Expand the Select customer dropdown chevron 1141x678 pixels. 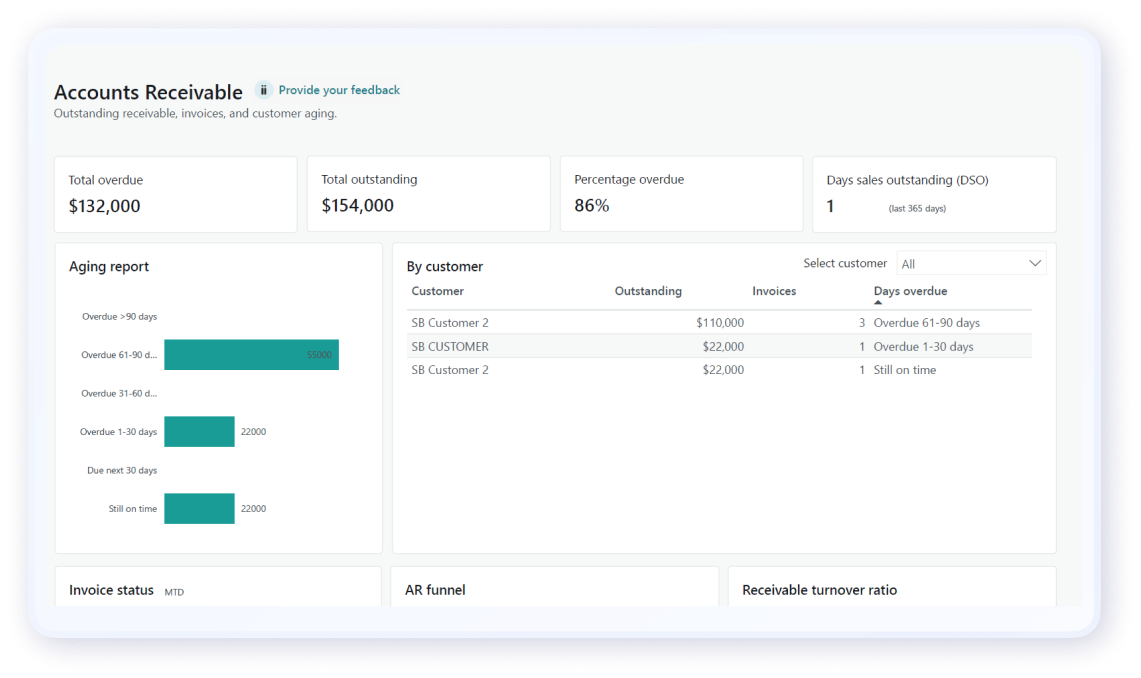click(x=1035, y=263)
